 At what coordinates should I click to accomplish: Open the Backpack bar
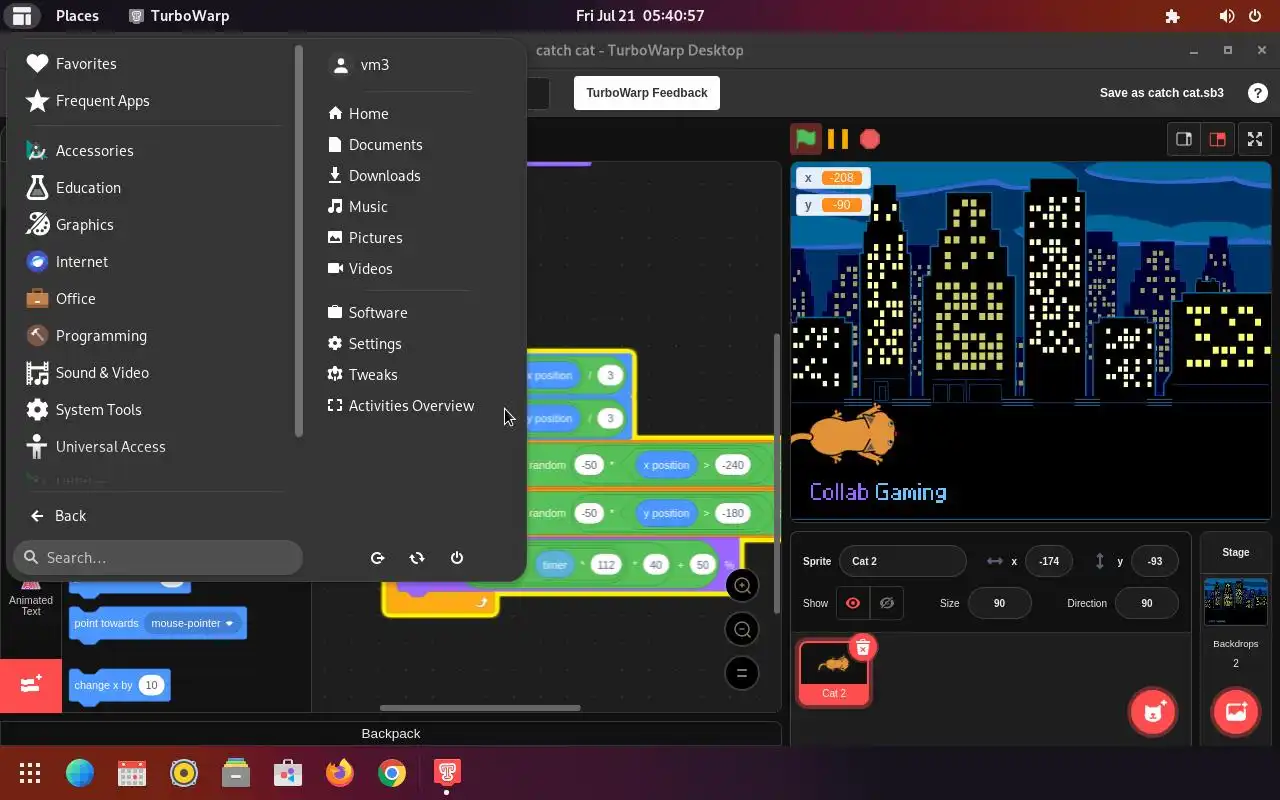390,733
